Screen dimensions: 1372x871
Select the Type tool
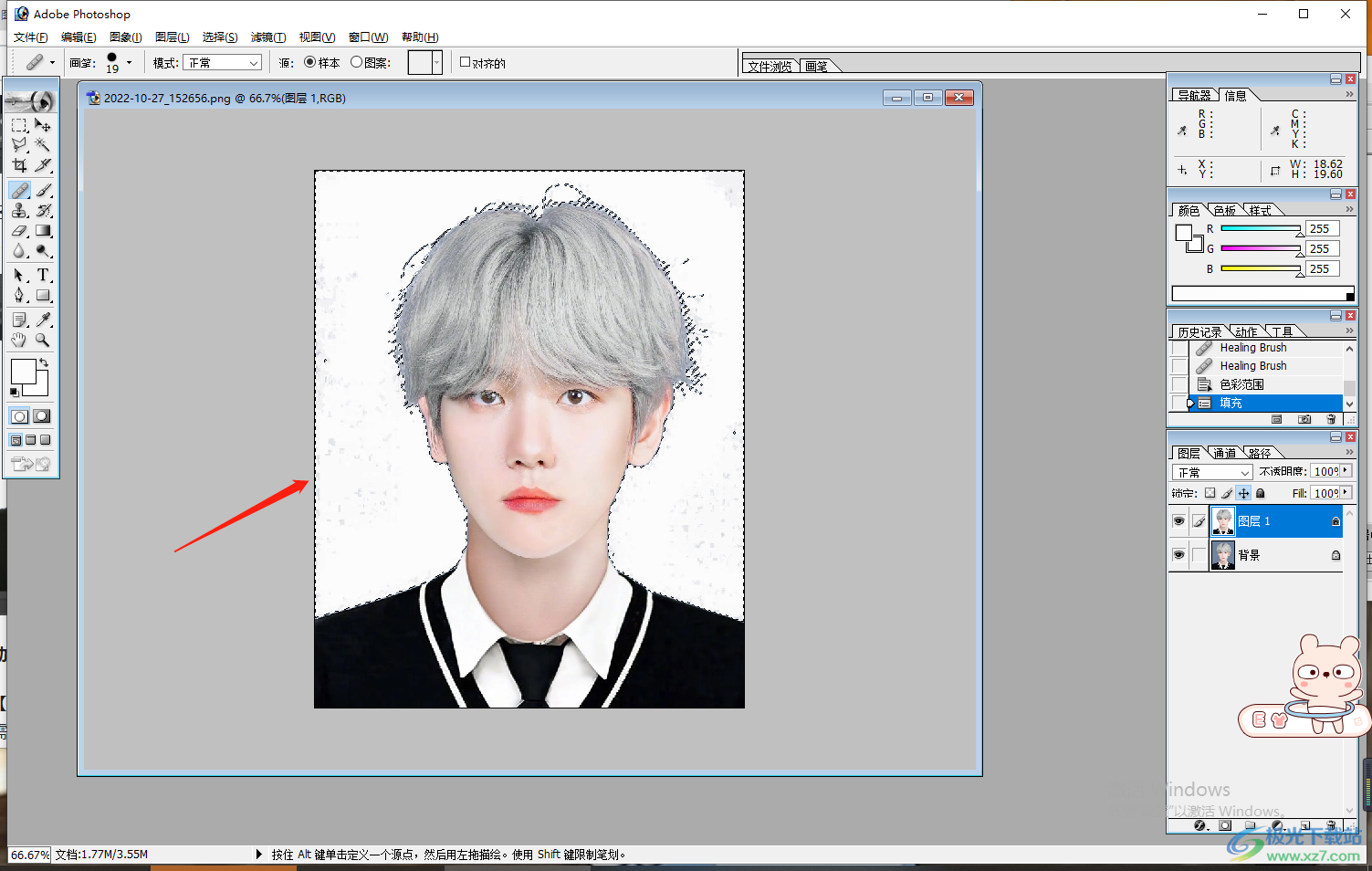click(43, 275)
